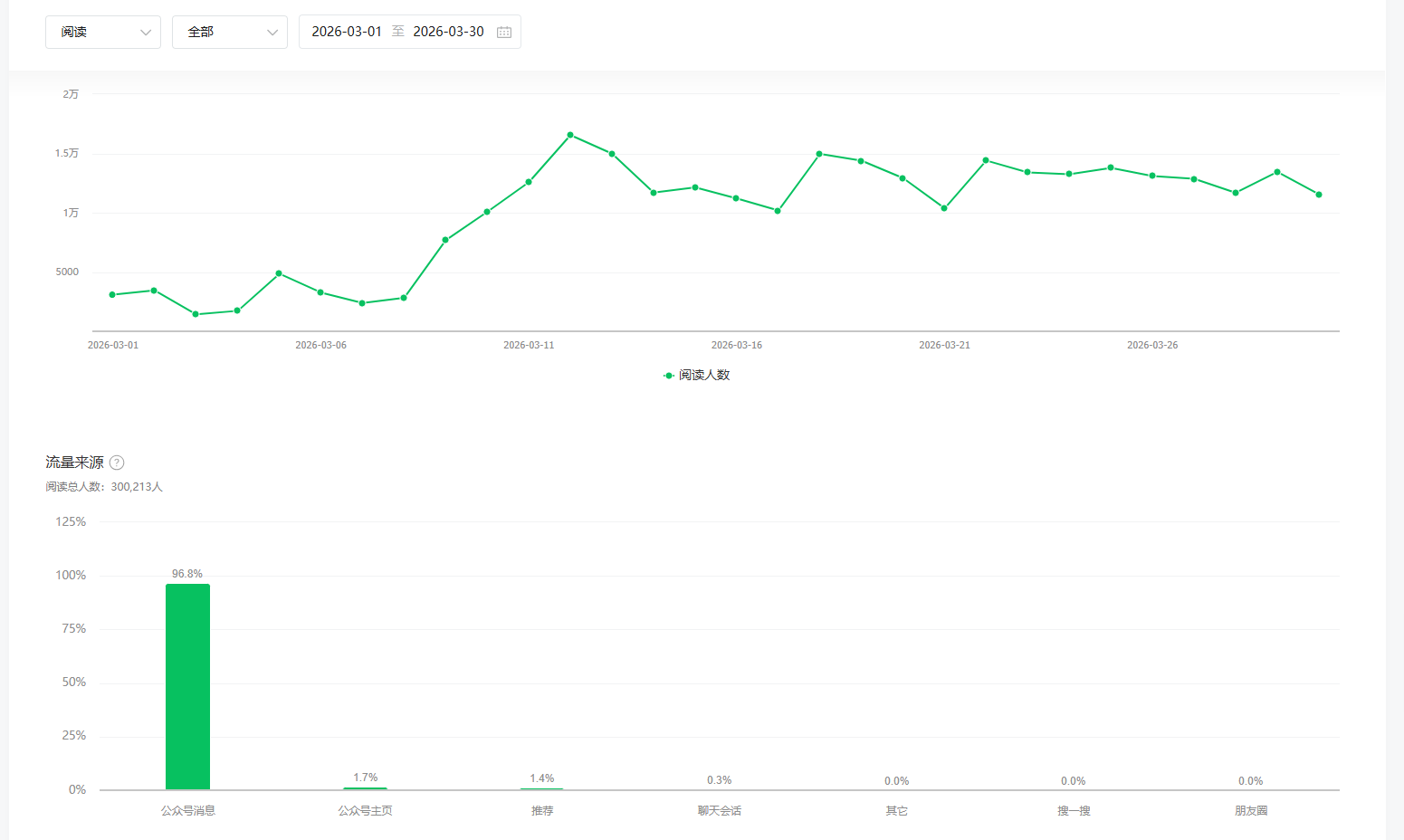Click the 朋友圈 category label
This screenshot has height=840, width=1404.
click(x=1250, y=811)
